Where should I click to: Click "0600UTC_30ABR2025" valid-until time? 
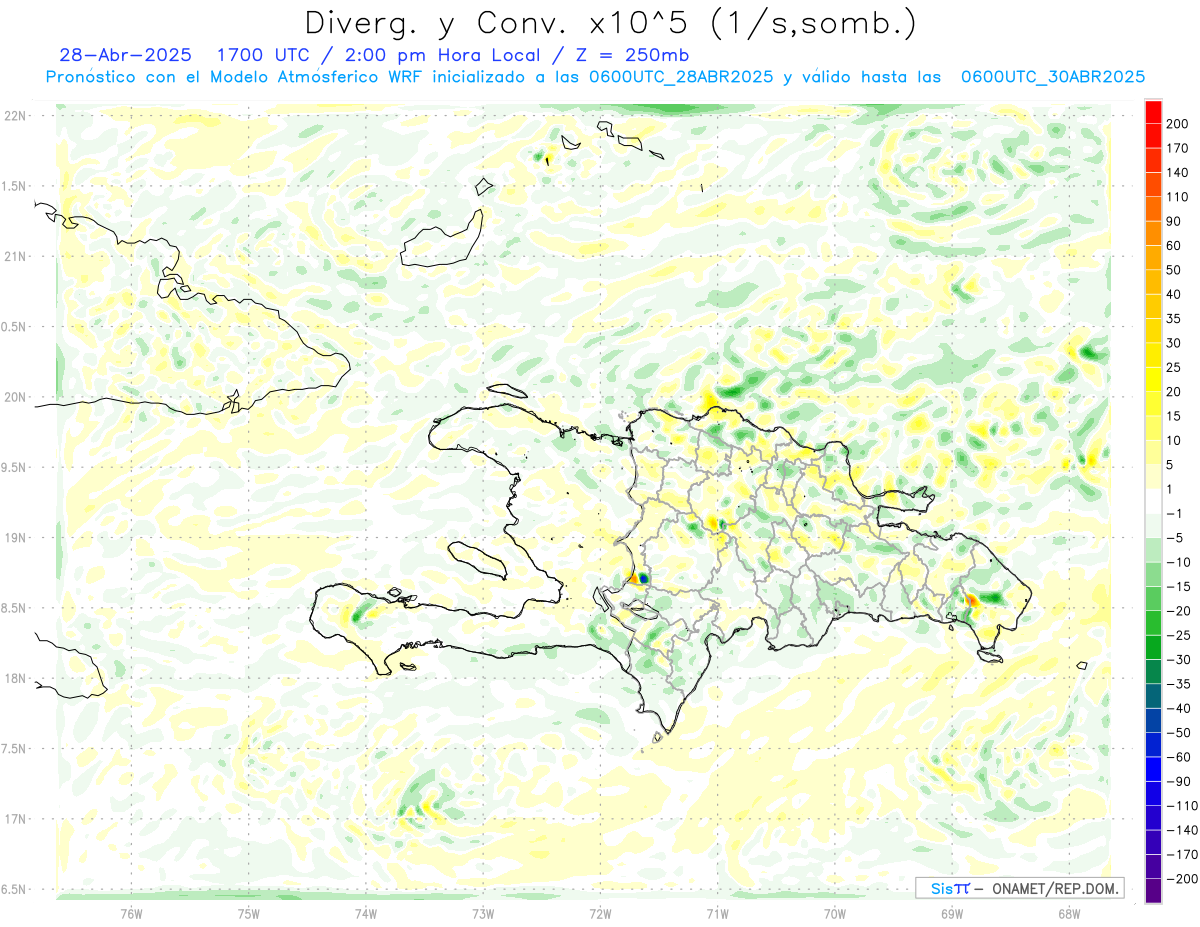pyautogui.click(x=1053, y=77)
